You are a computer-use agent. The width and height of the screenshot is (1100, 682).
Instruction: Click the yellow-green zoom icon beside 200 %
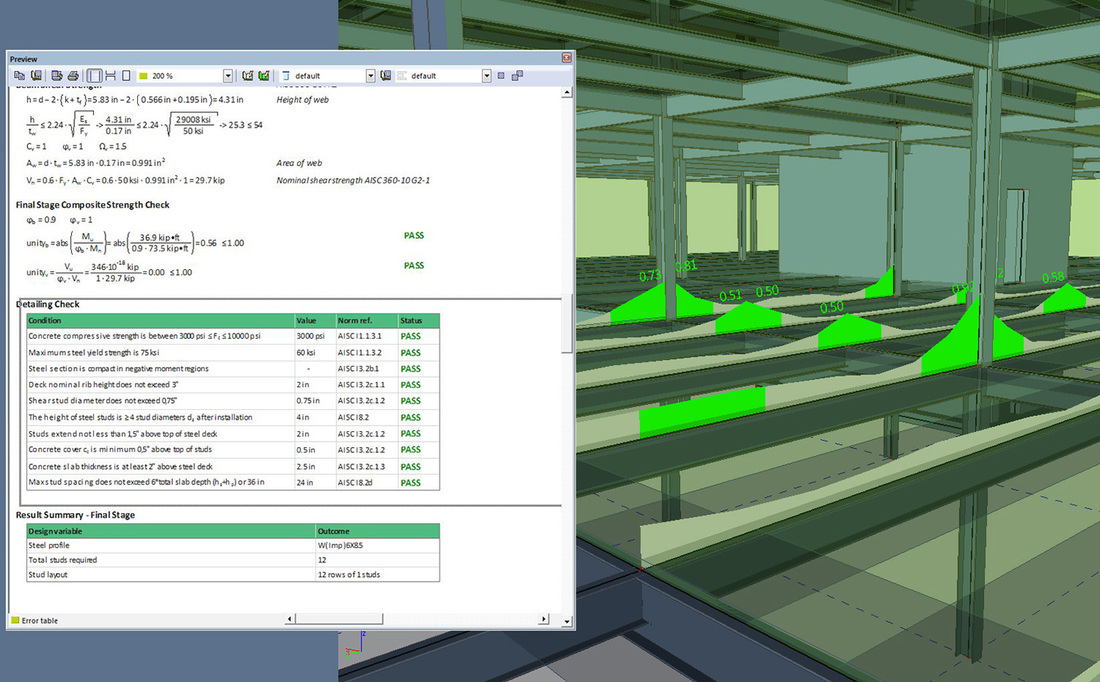point(143,76)
